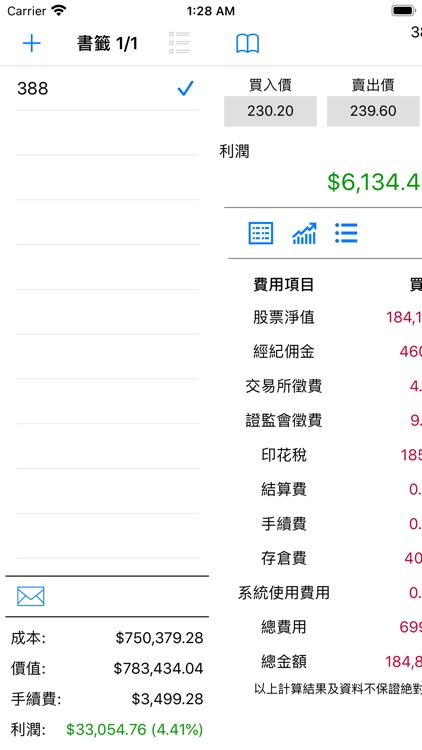Select the 印花稅 row label
The image size is (422, 750).
click(284, 455)
